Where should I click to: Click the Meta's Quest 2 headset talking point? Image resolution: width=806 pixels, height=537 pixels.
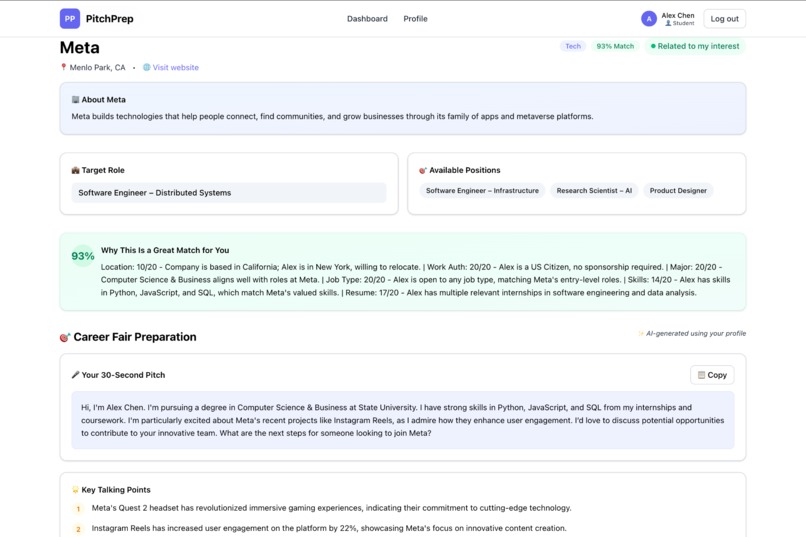[332, 508]
